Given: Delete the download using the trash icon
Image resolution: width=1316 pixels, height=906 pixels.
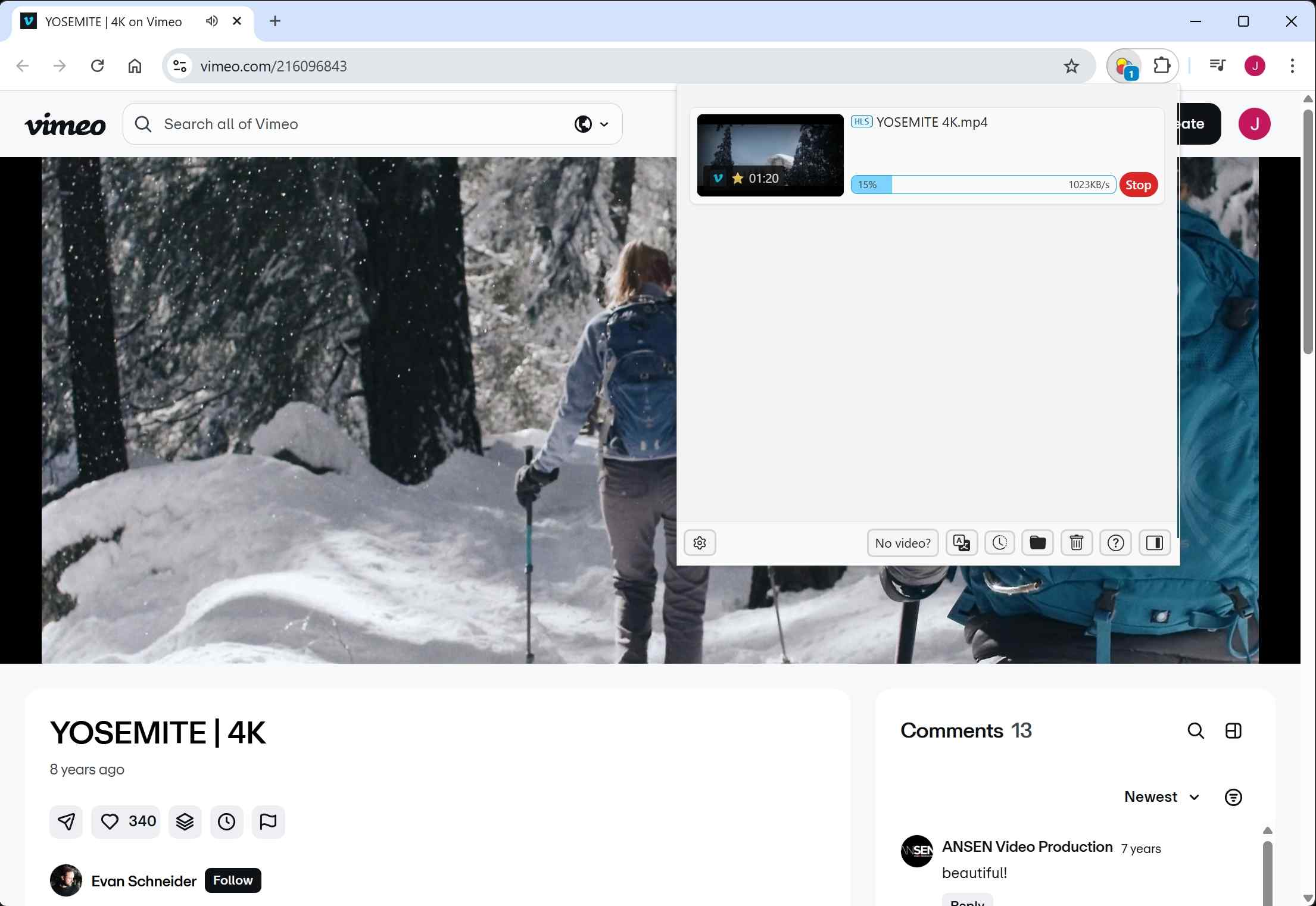Looking at the screenshot, I should tap(1076, 542).
